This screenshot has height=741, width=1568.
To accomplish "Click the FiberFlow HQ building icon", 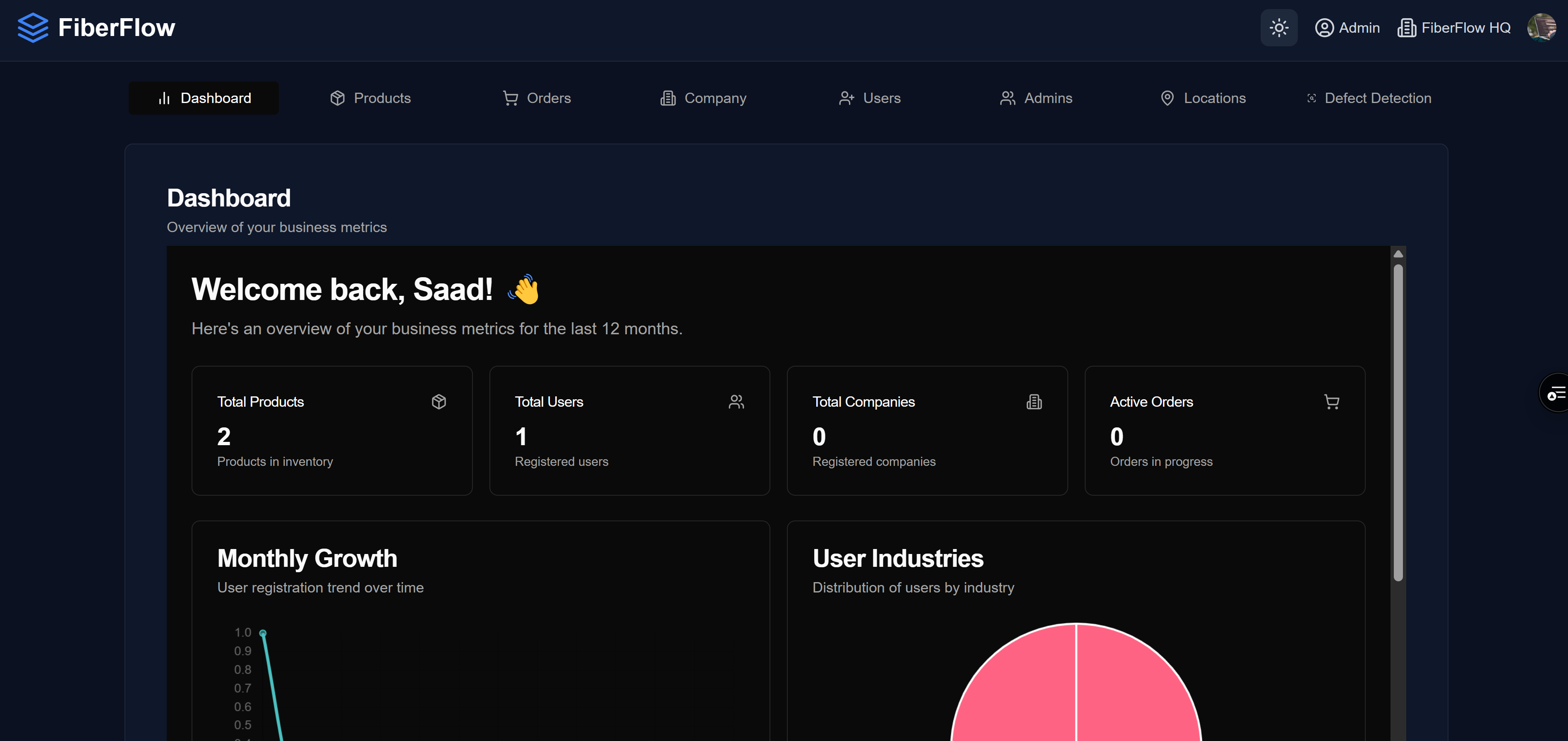I will click(x=1406, y=28).
